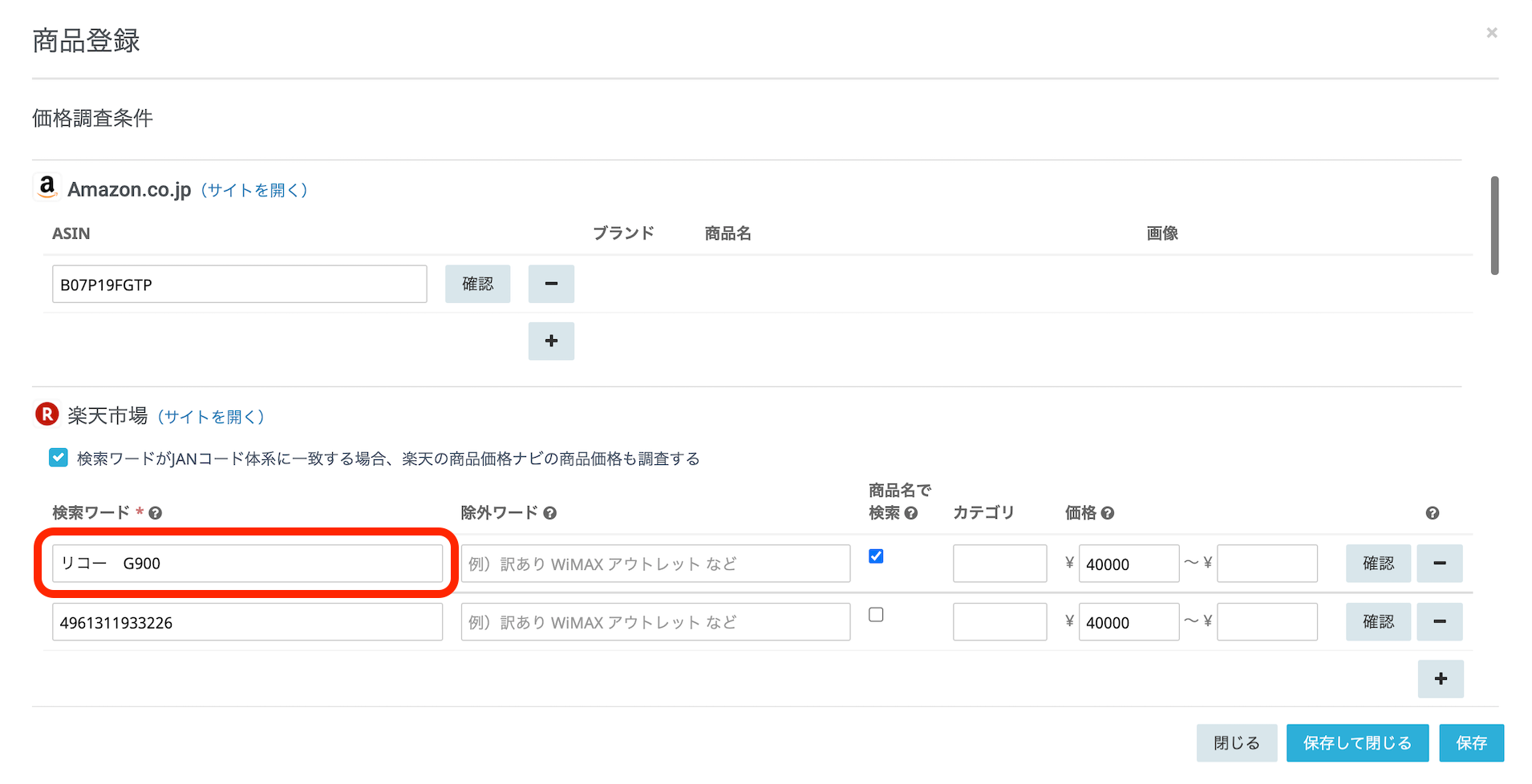The image size is (1532, 784).
Task: Check 商品名で検索 for 4961311933226 row
Action: [x=876, y=615]
